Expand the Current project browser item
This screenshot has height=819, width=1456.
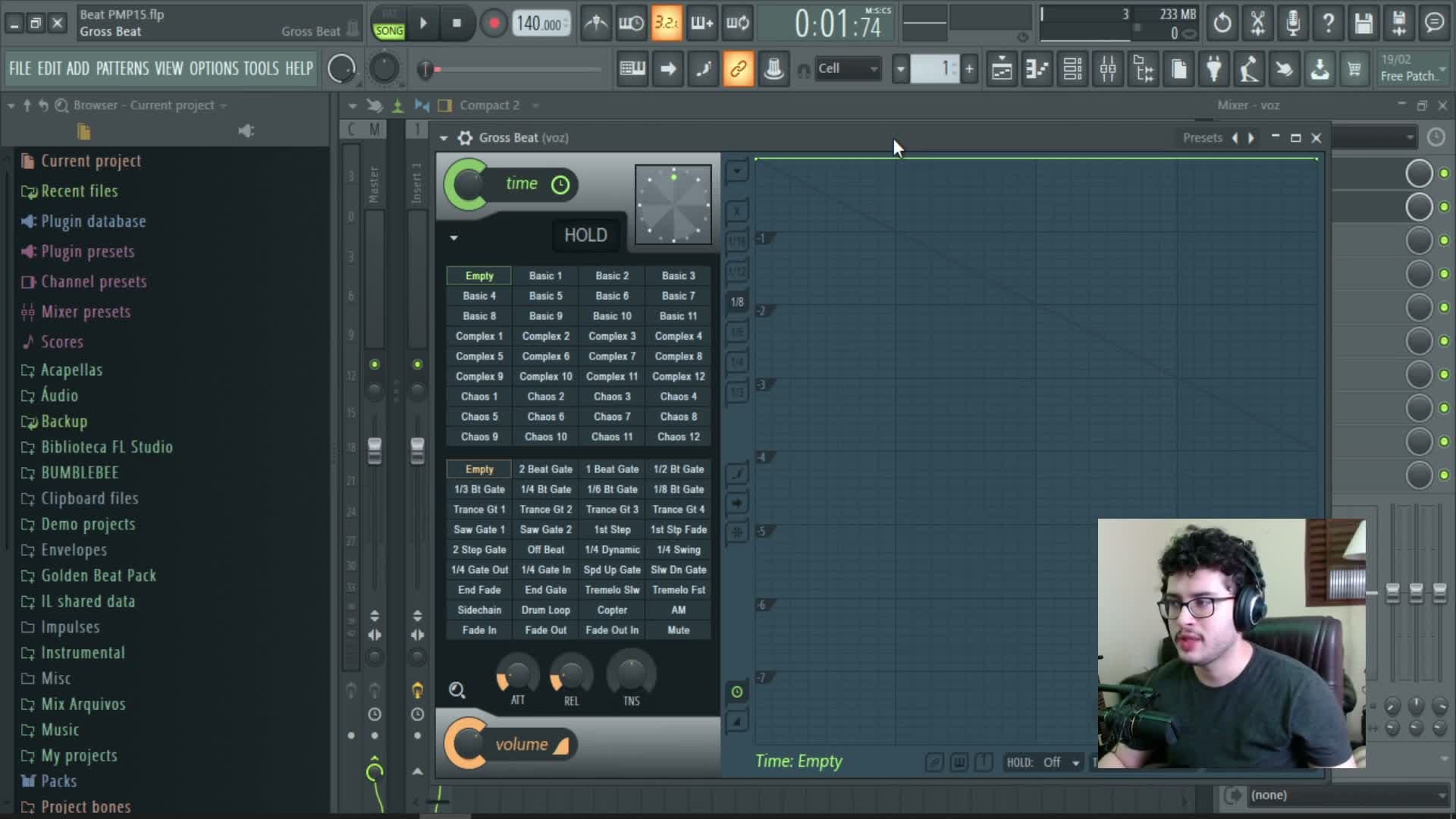point(90,161)
